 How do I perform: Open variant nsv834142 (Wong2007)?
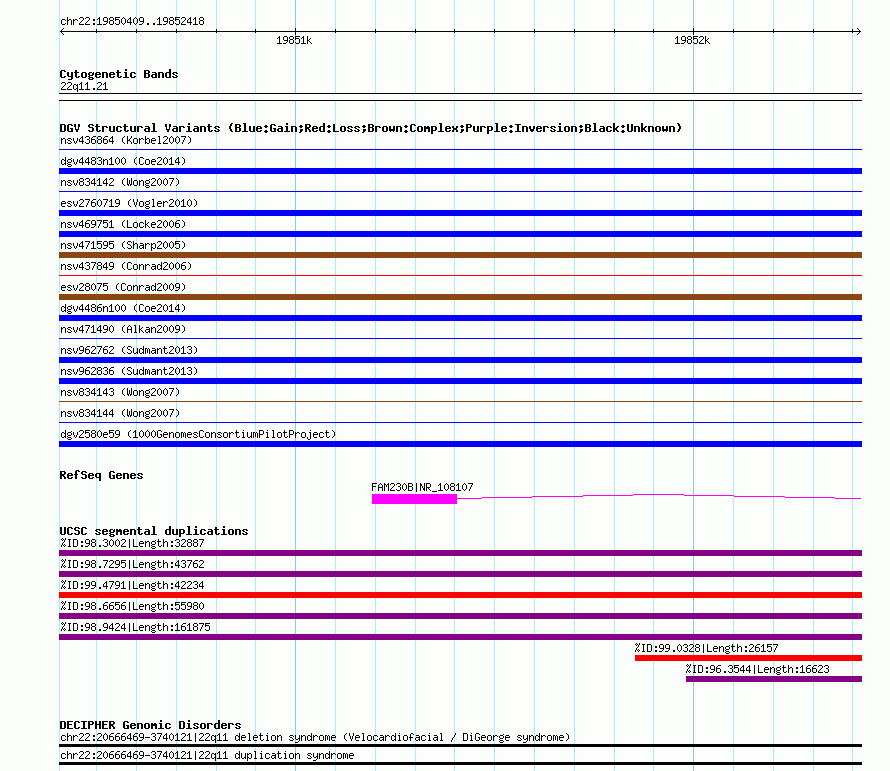[x=120, y=182]
